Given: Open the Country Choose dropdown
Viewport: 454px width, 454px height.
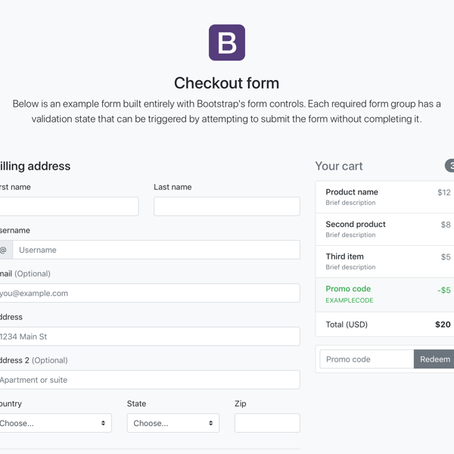Looking at the screenshot, I should pyautogui.click(x=55, y=423).
